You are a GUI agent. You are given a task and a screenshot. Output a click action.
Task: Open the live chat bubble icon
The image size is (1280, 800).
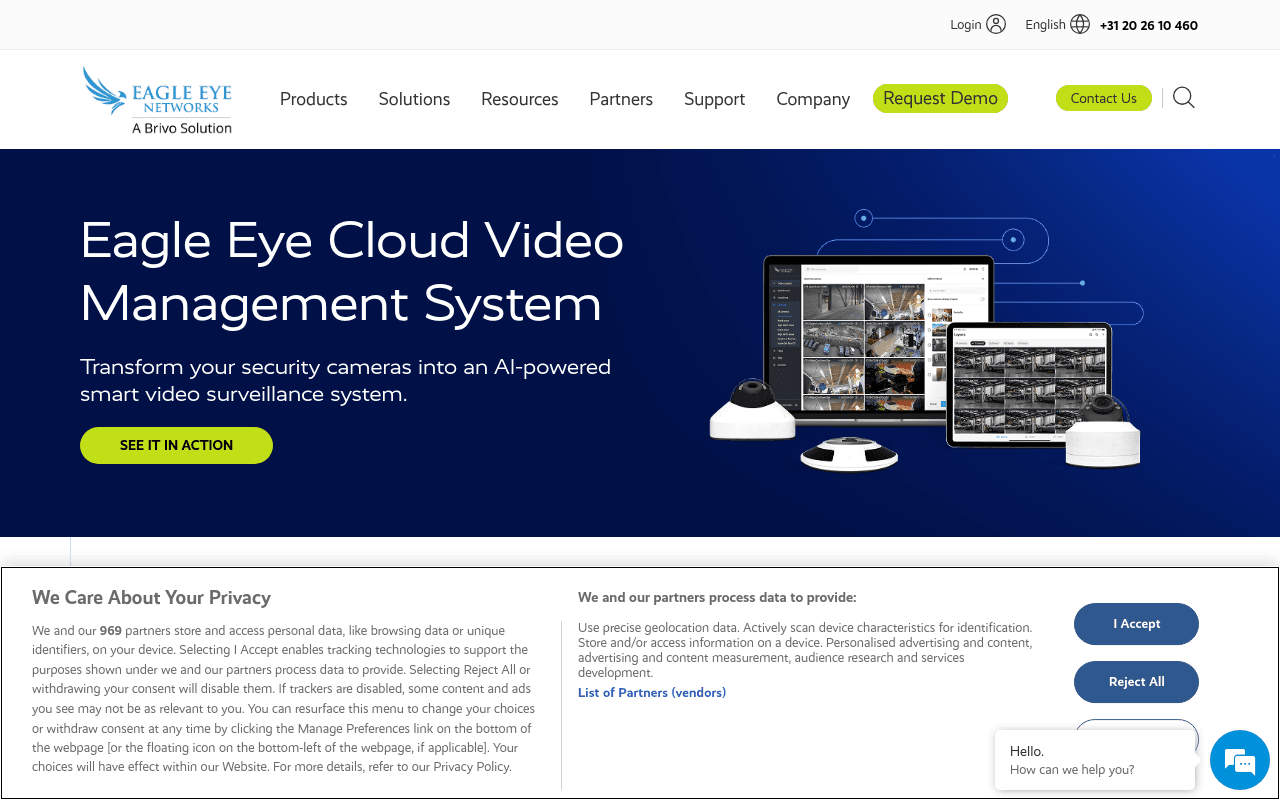[1240, 761]
